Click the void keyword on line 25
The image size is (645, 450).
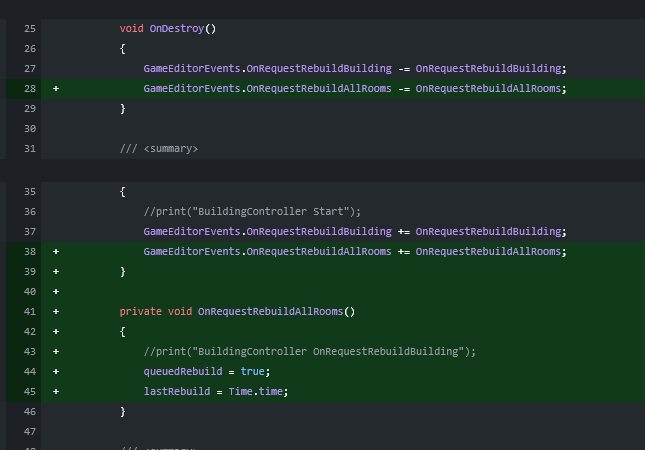click(x=132, y=28)
